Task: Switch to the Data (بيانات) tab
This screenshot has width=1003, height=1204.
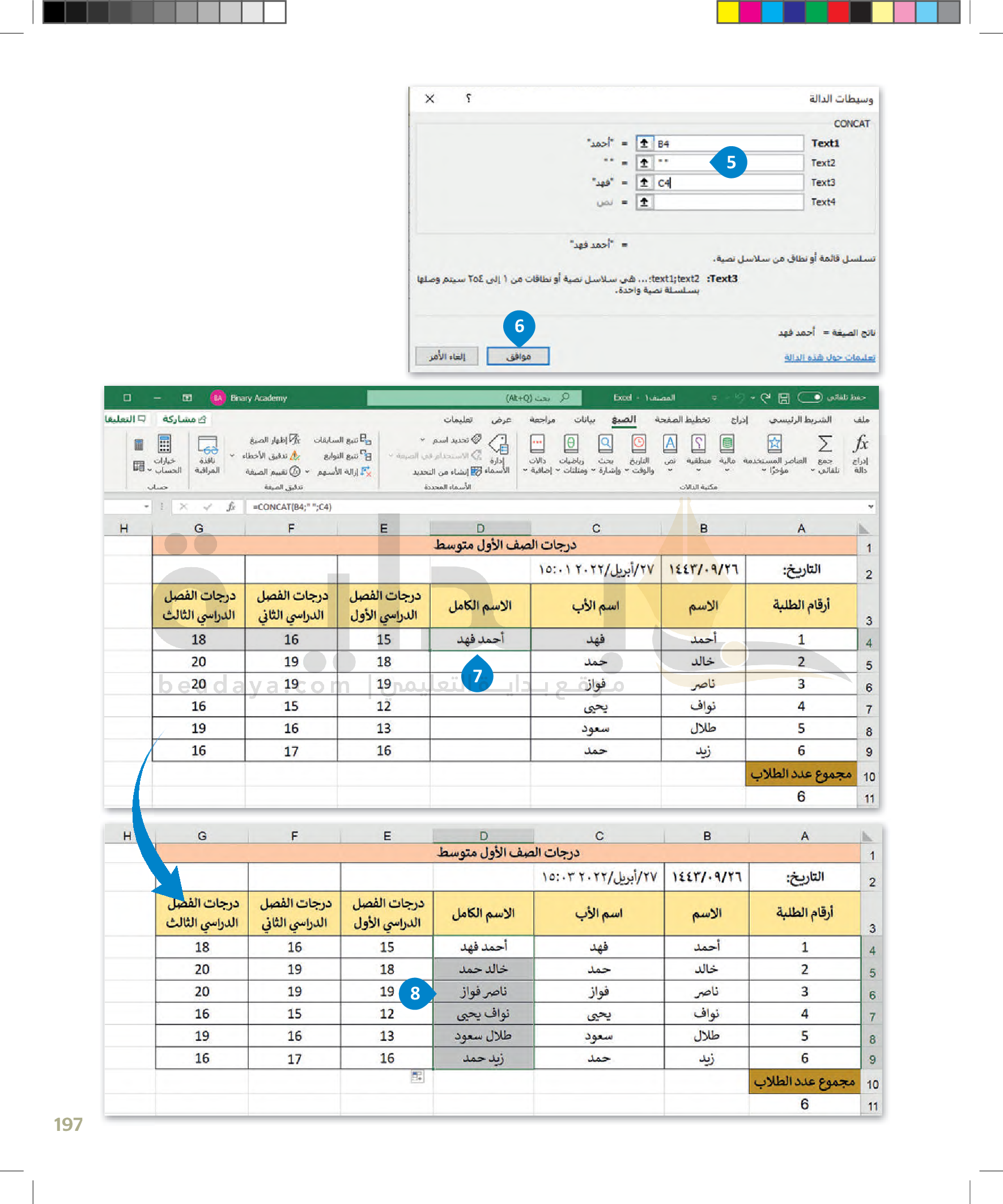Action: click(584, 420)
